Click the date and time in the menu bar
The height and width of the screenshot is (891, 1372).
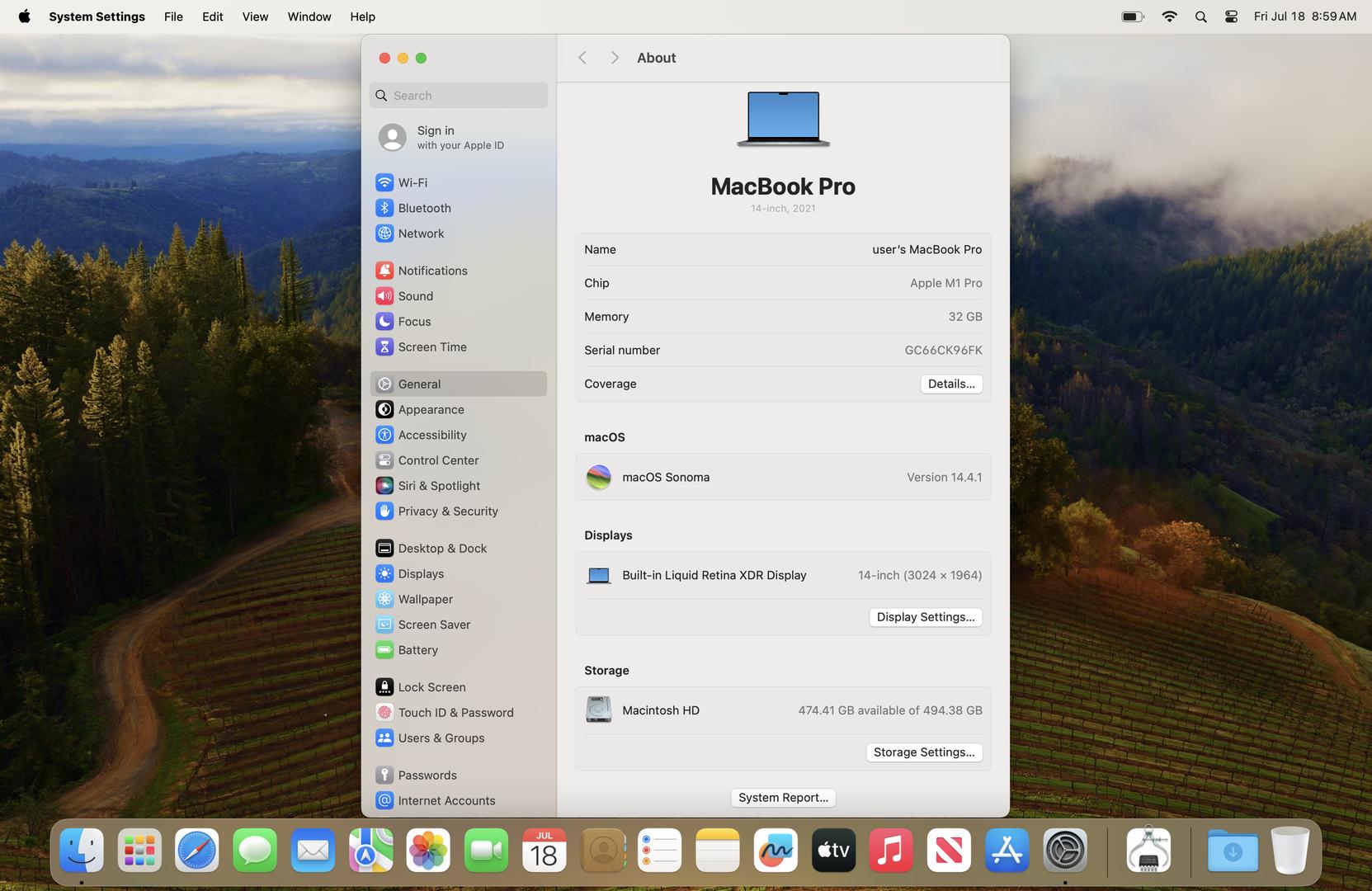(1305, 16)
